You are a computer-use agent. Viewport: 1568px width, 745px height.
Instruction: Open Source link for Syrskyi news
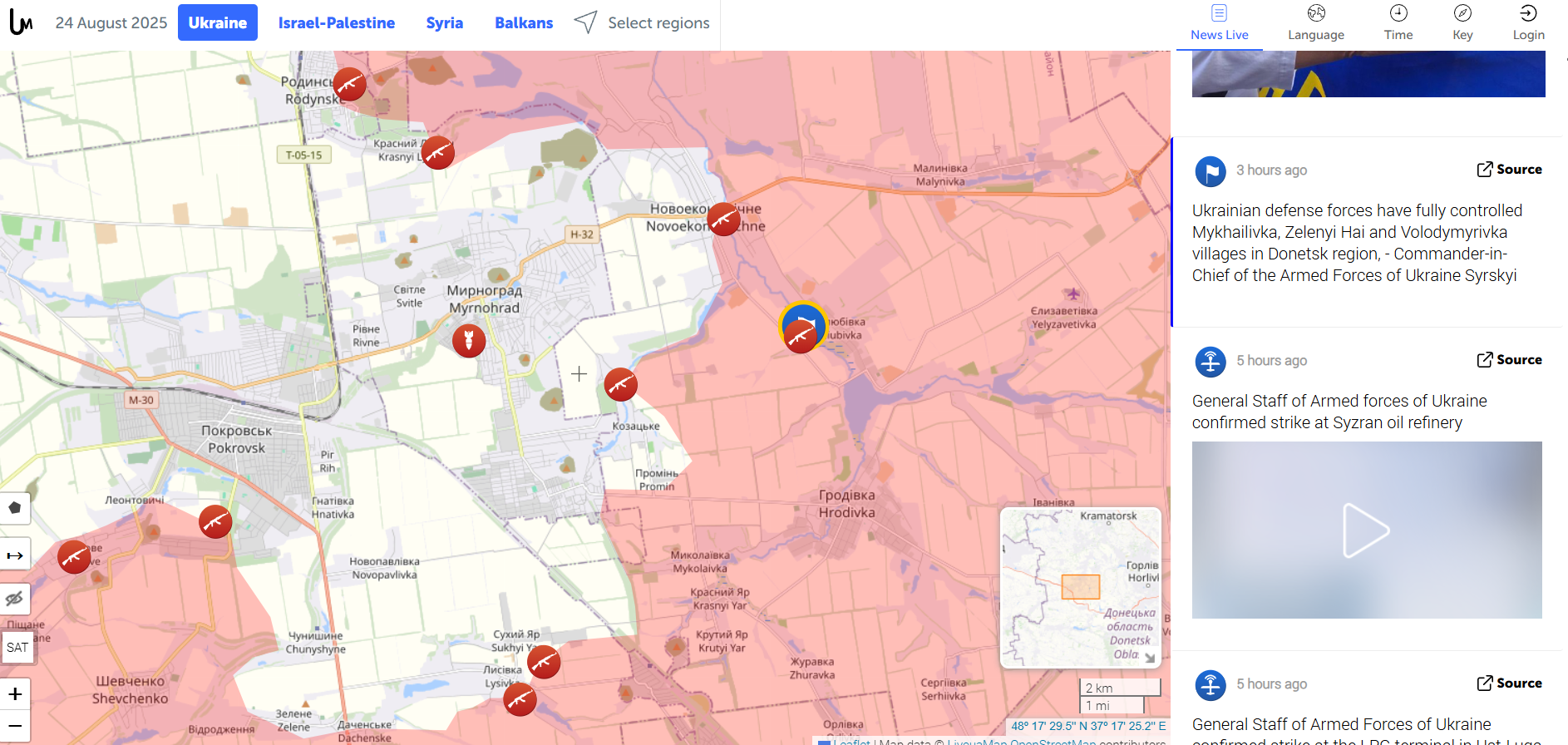1509,170
